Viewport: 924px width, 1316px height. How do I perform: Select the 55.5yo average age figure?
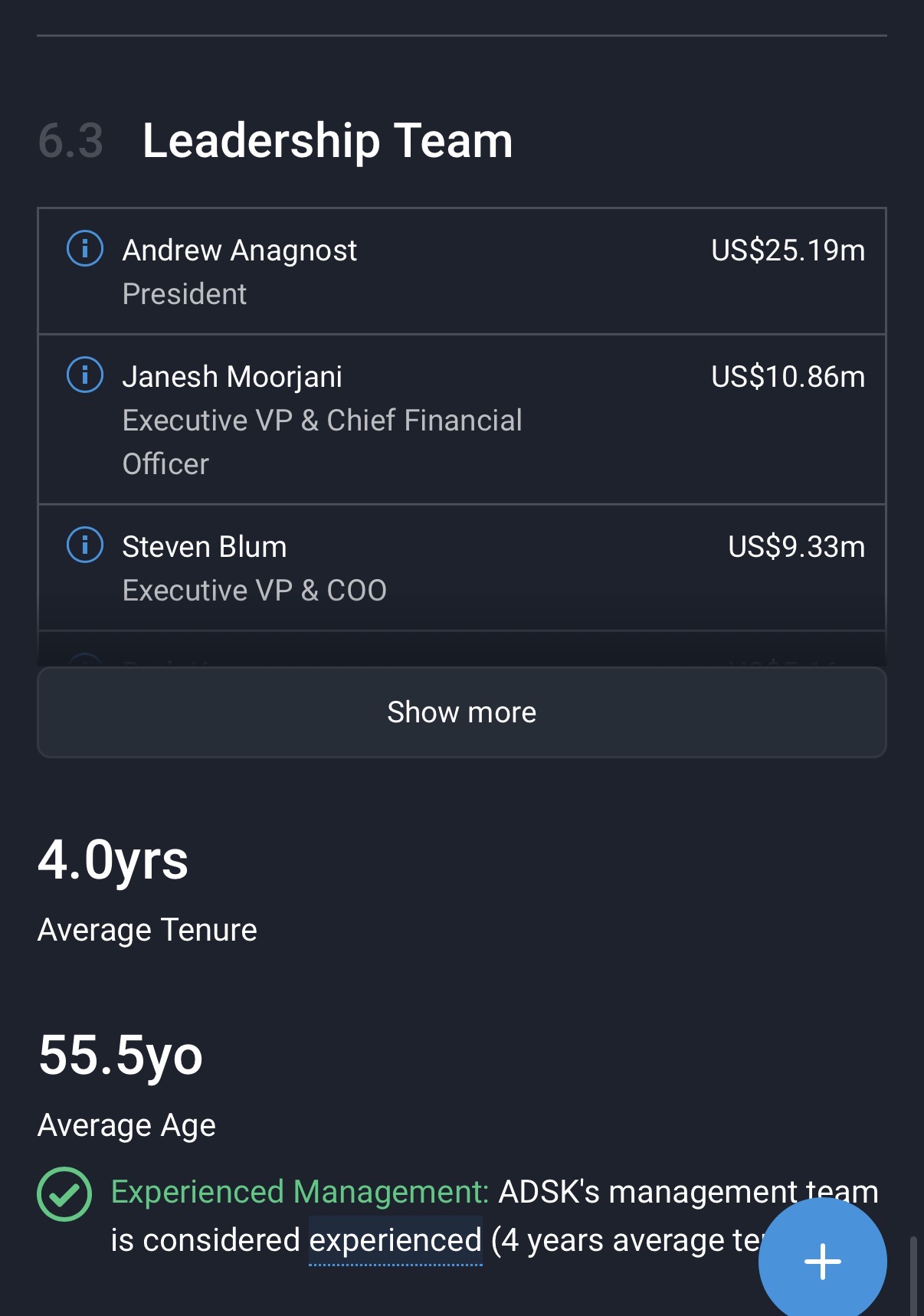click(x=120, y=1055)
